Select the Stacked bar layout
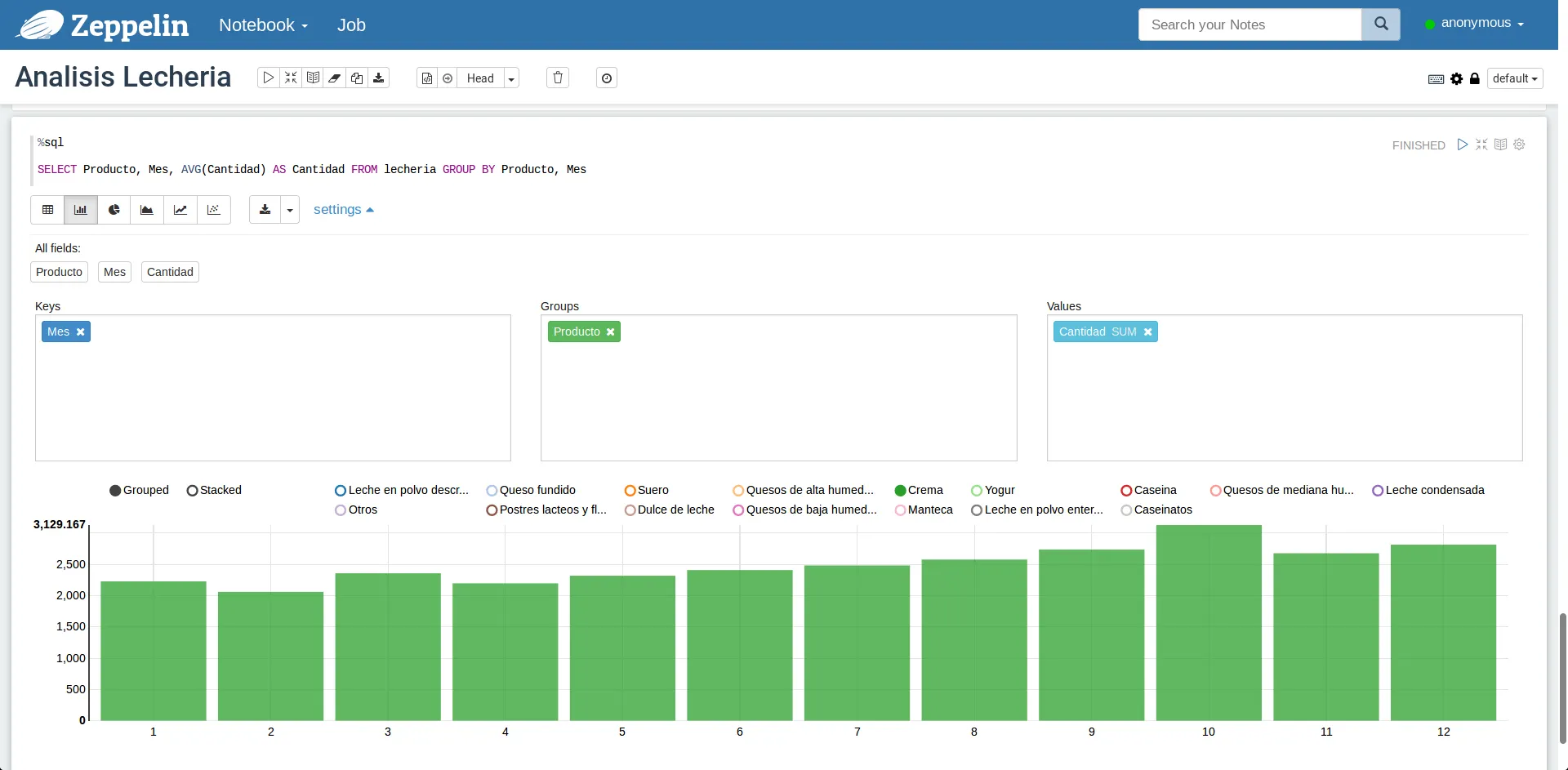The image size is (1568, 770). tap(215, 490)
